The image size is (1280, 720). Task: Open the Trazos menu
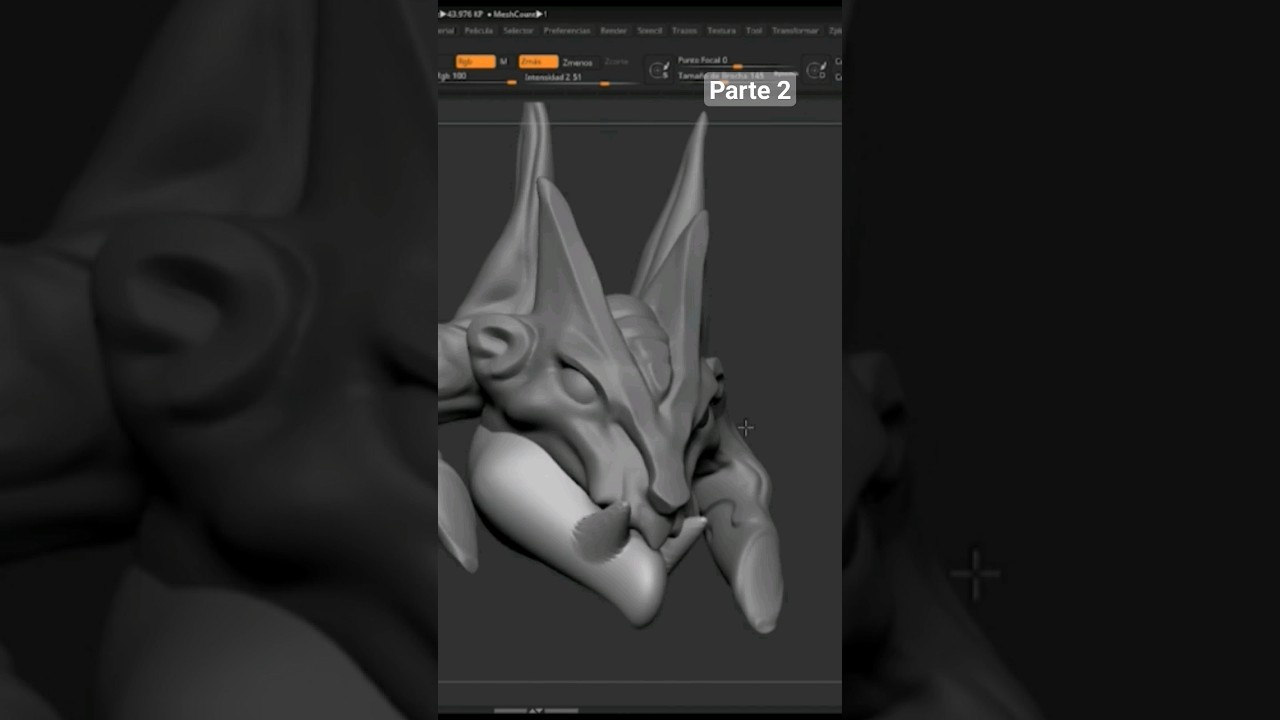click(685, 31)
